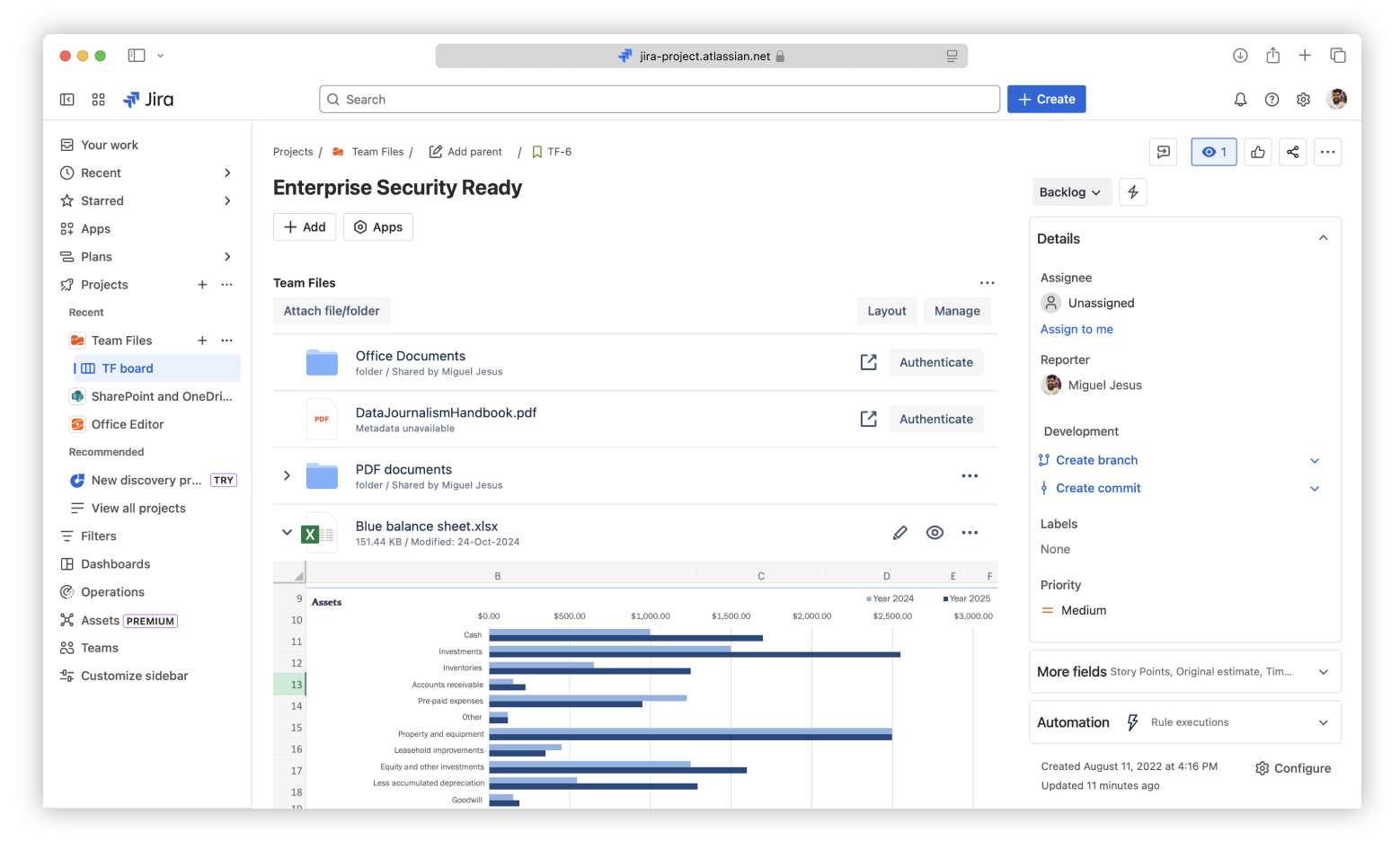The image size is (1400, 841).
Task: Expand More fields section
Action: 1323,672
